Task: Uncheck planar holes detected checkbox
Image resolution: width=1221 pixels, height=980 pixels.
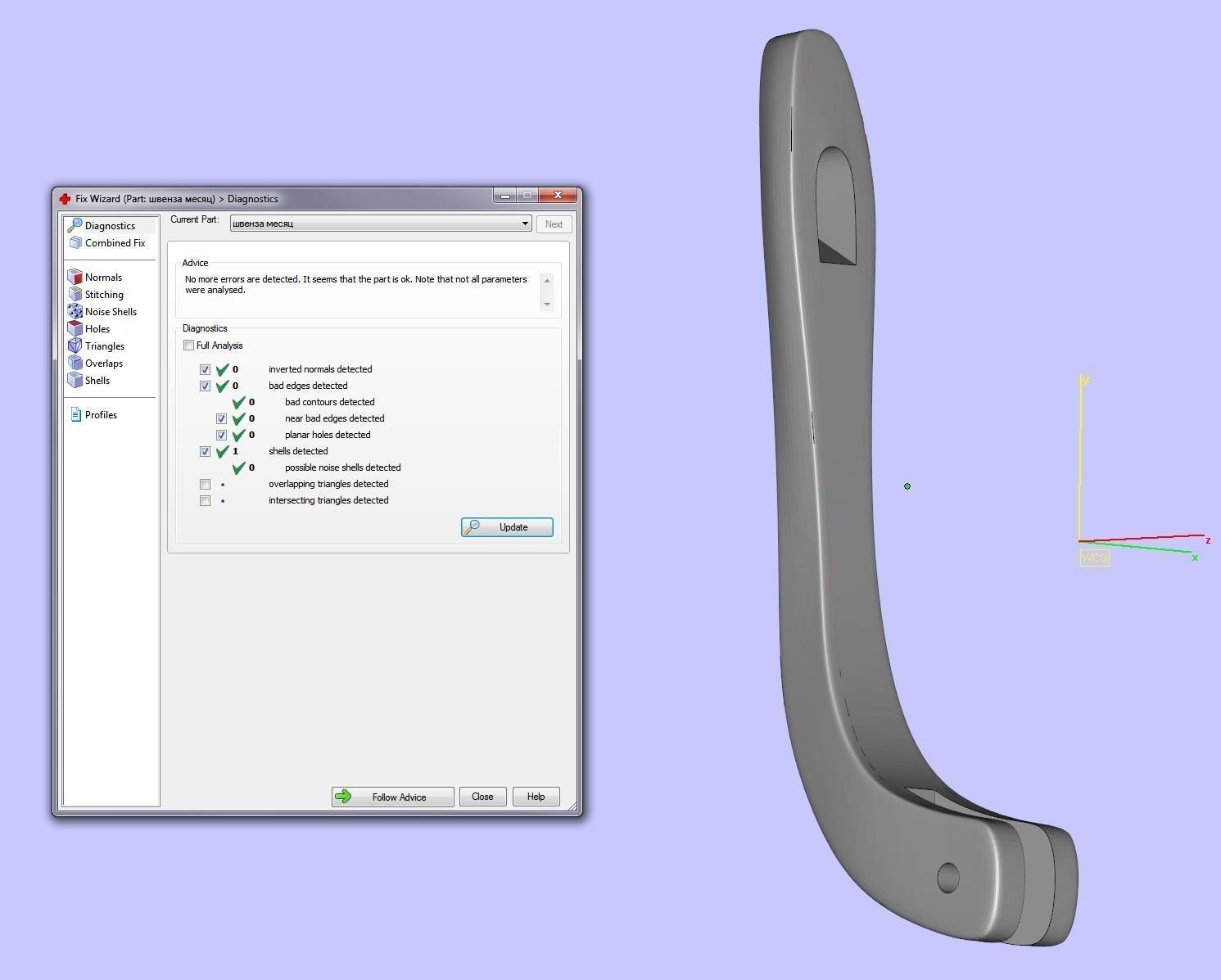Action: coord(221,435)
